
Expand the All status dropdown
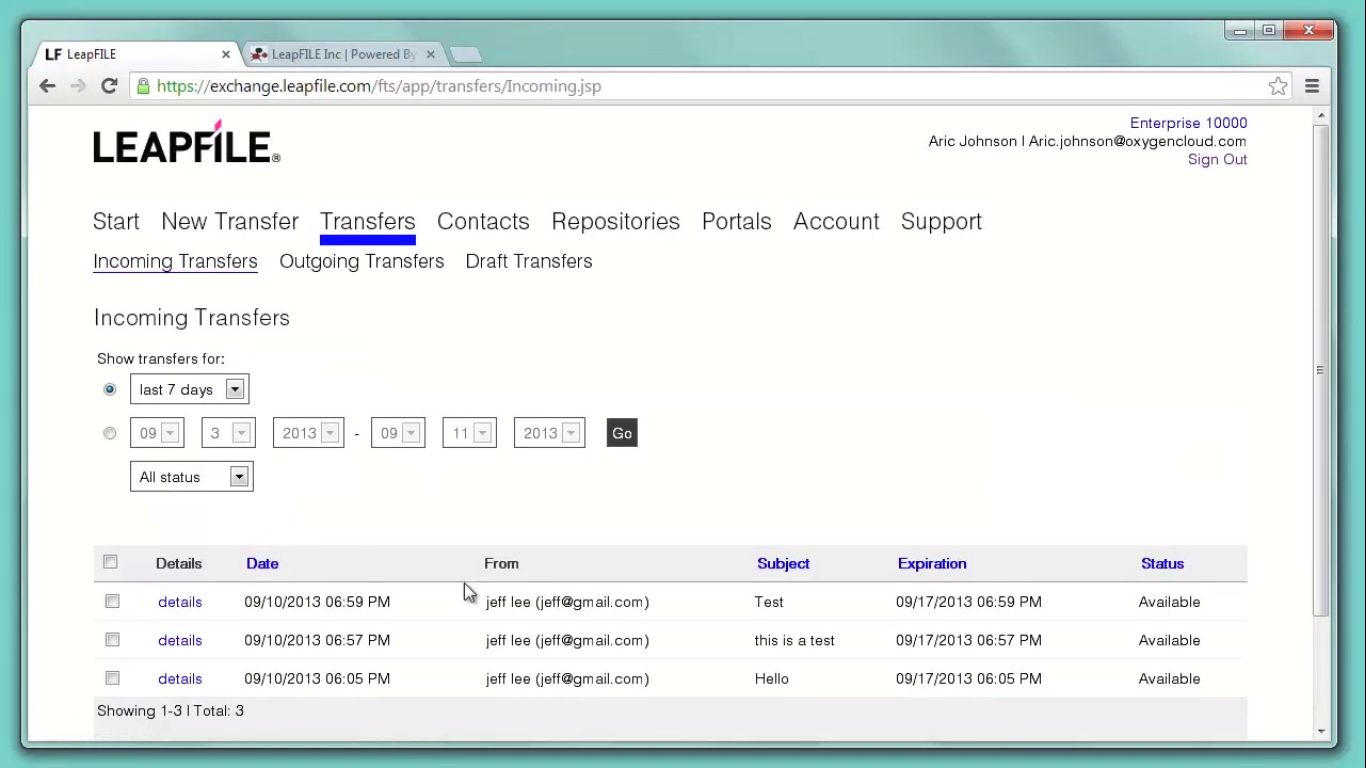(x=191, y=477)
